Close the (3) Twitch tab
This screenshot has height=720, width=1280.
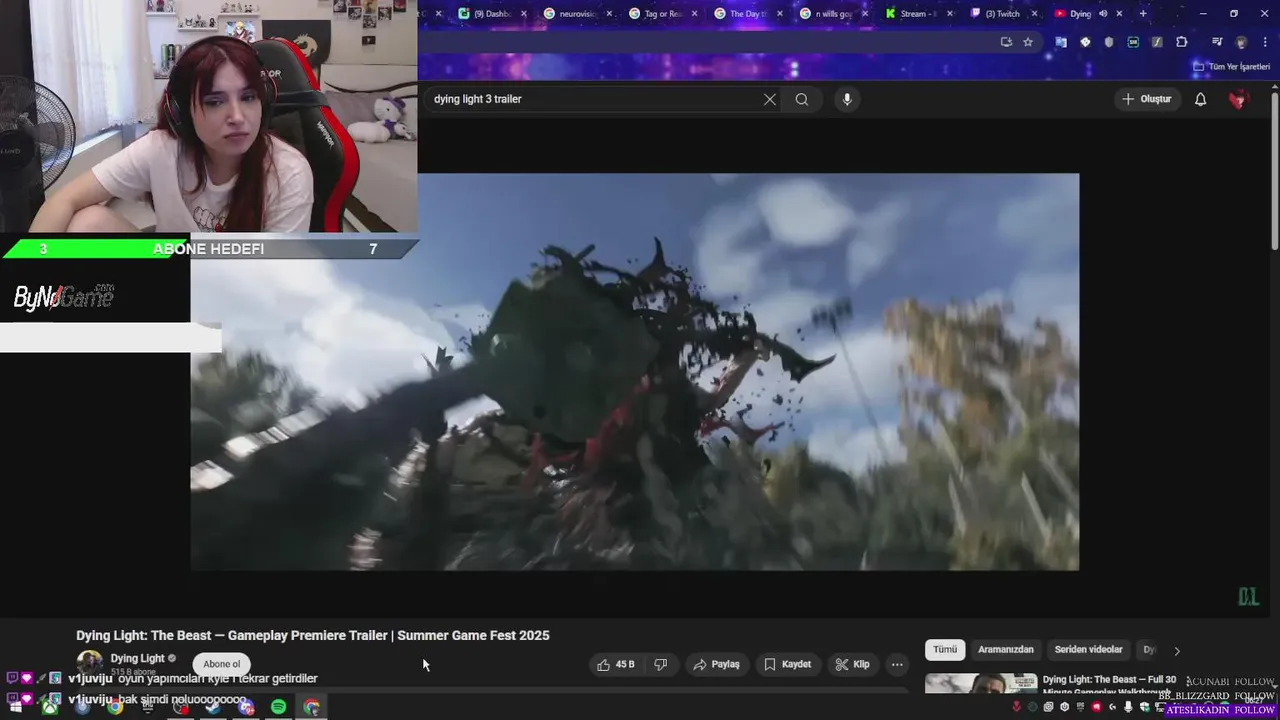click(1035, 14)
